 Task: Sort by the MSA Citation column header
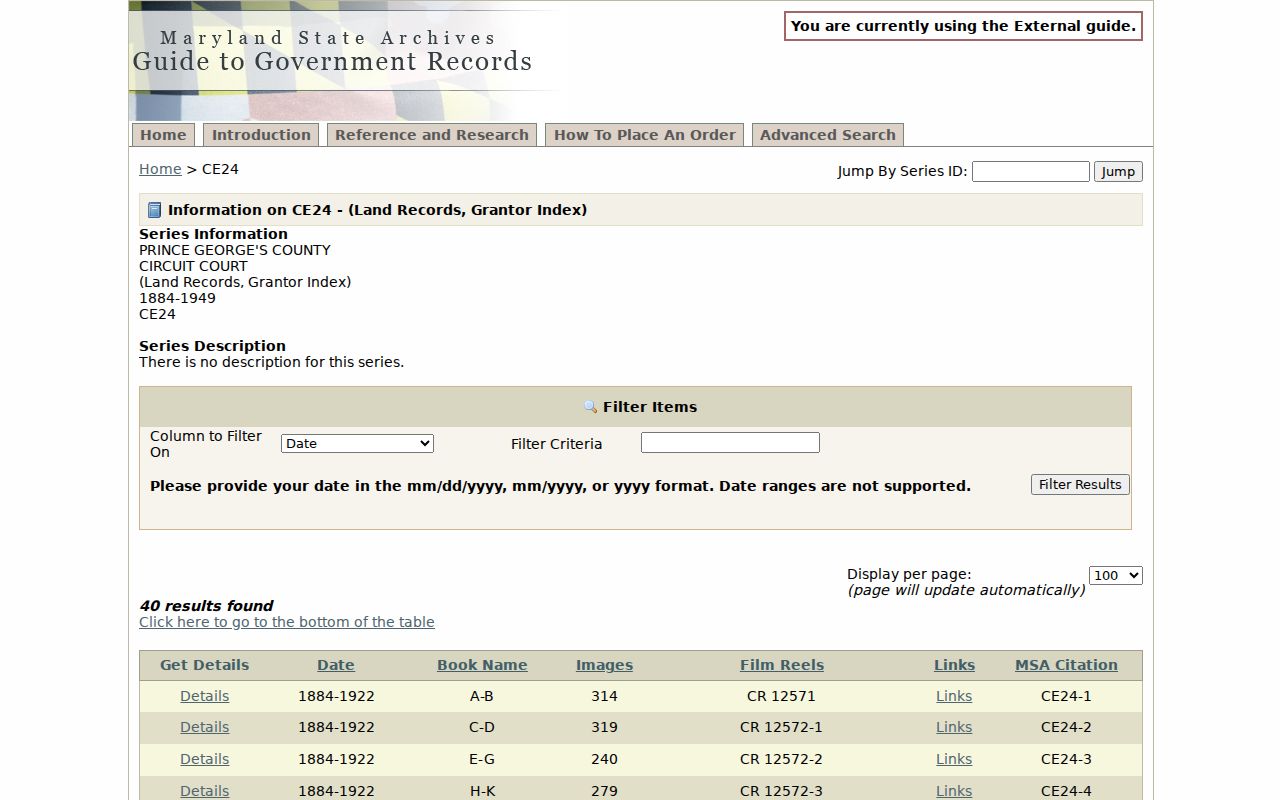tap(1066, 665)
